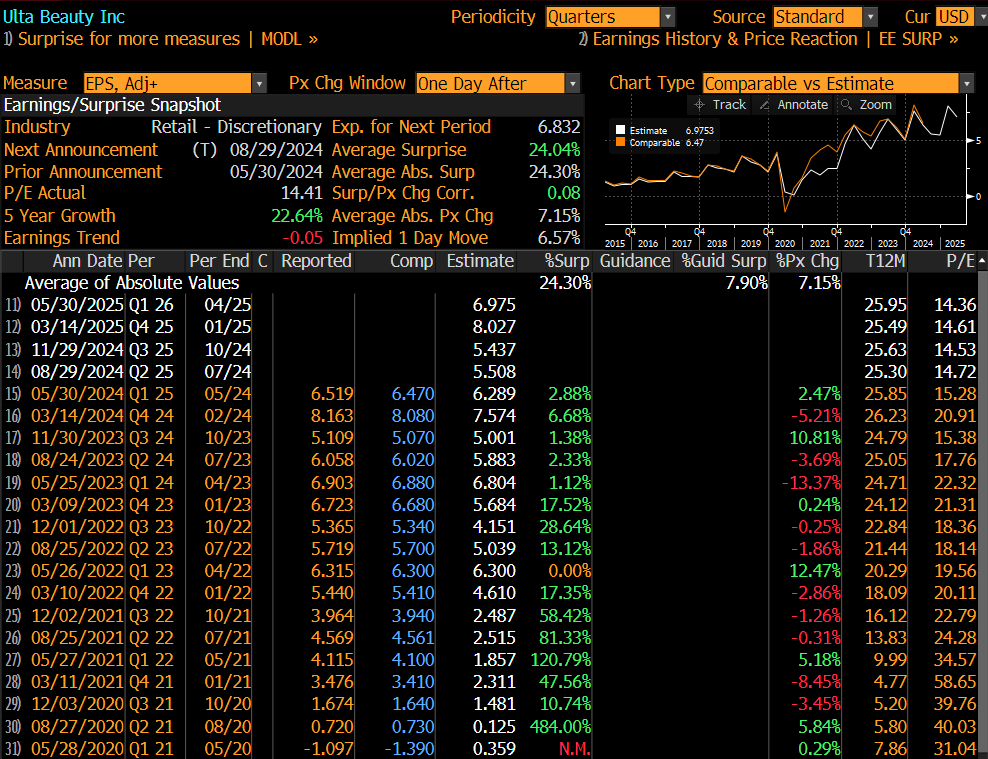The height and width of the screenshot is (759, 988).
Task: Select row 15) dated 05/30/2024 in table
Action: [491, 394]
